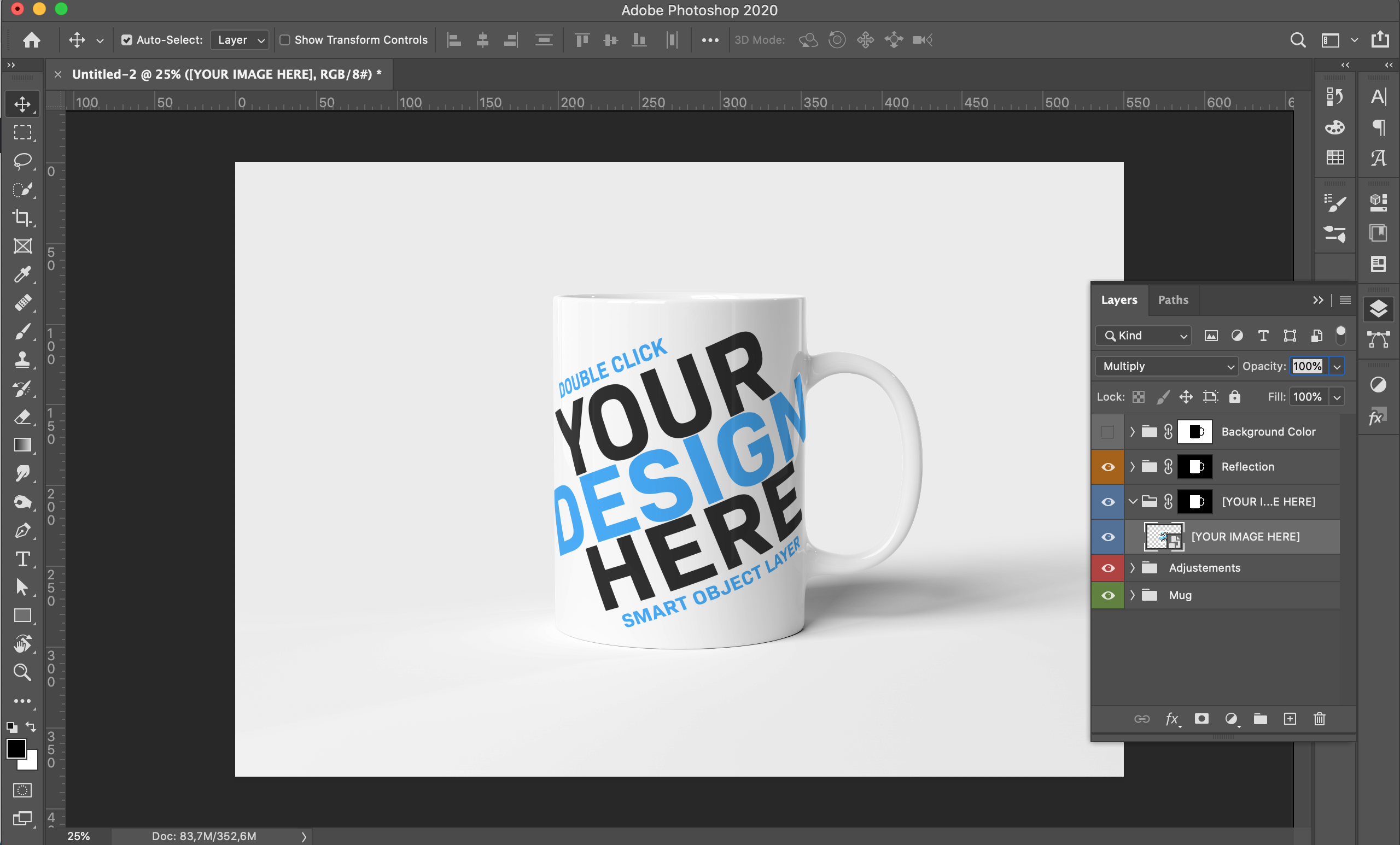Toggle visibility of Mug layer group
The image size is (1400, 845).
pos(1107,594)
